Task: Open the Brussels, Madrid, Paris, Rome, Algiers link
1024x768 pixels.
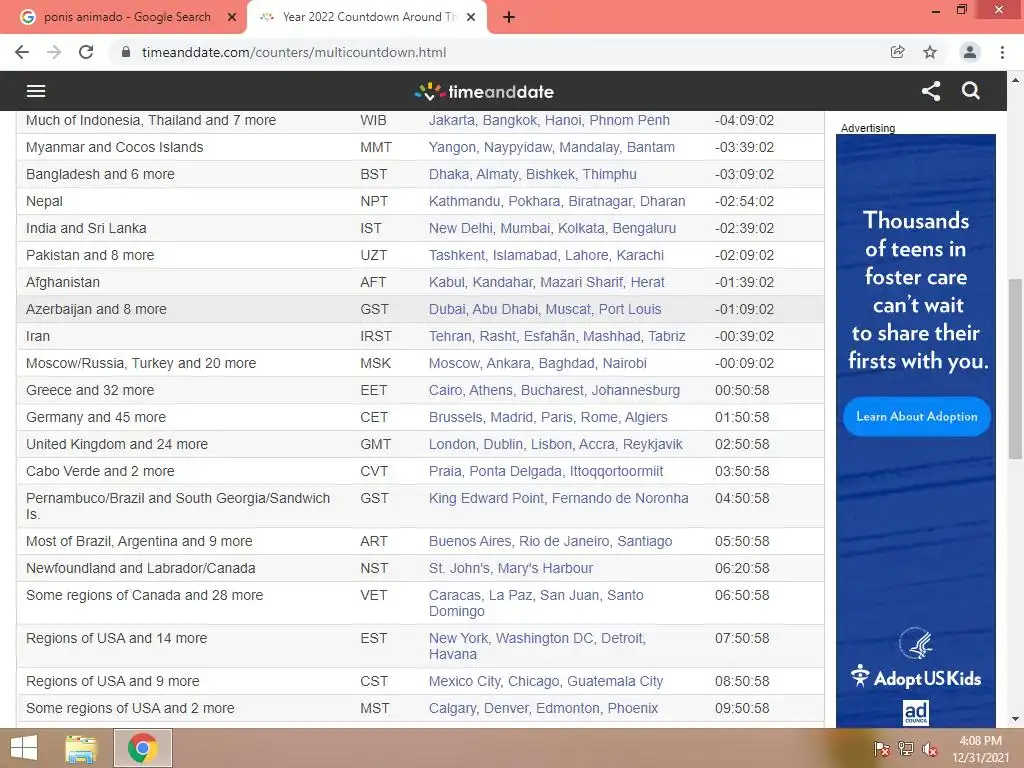Action: pos(549,417)
